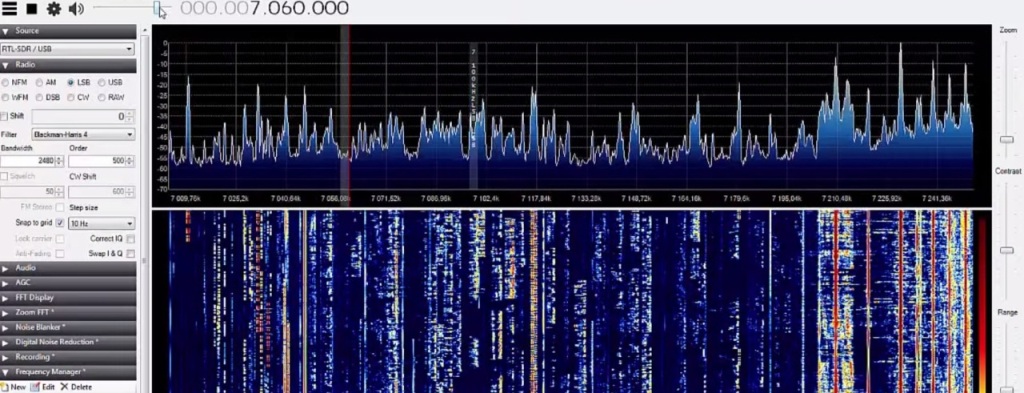This screenshot has width=1024, height=393.
Task: Mute audio with the speaker icon
Action: (76, 8)
